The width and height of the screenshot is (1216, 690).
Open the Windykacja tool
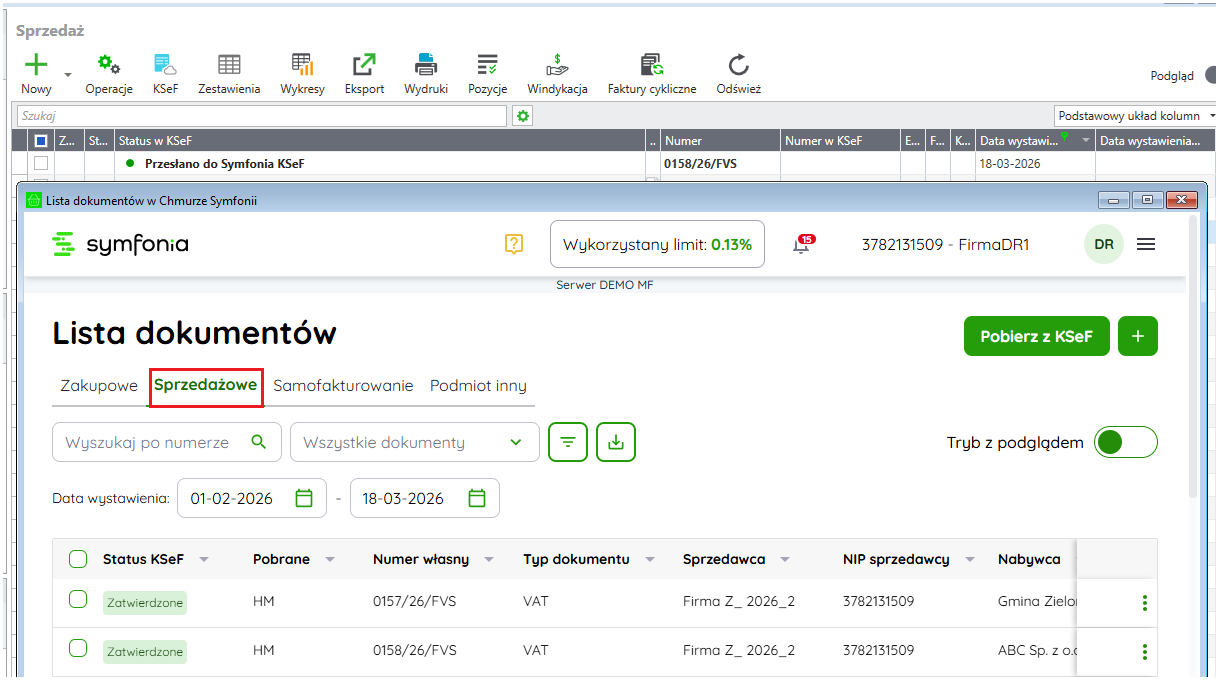[x=557, y=66]
